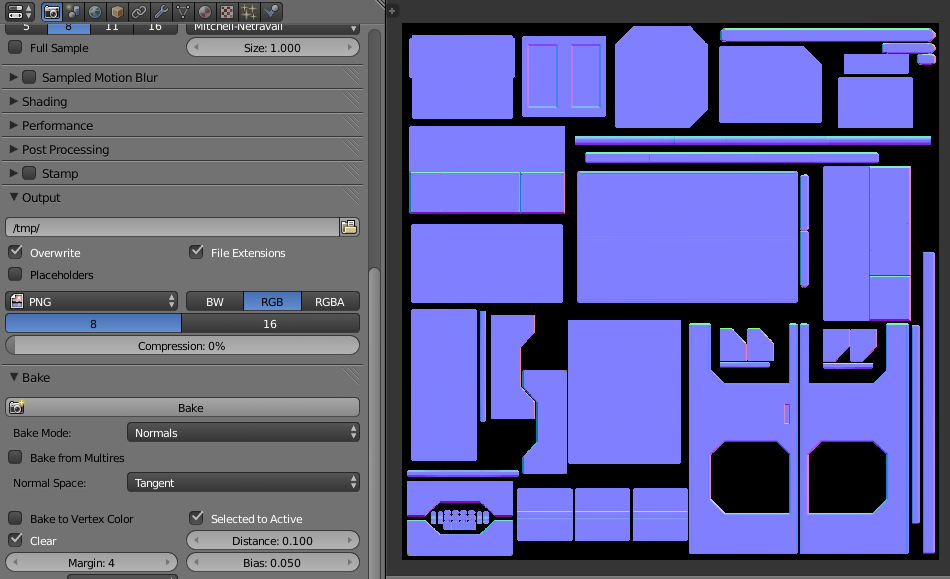Increase the Bias value with right arrow
Viewport: 950px width, 579px height.
(x=350, y=563)
